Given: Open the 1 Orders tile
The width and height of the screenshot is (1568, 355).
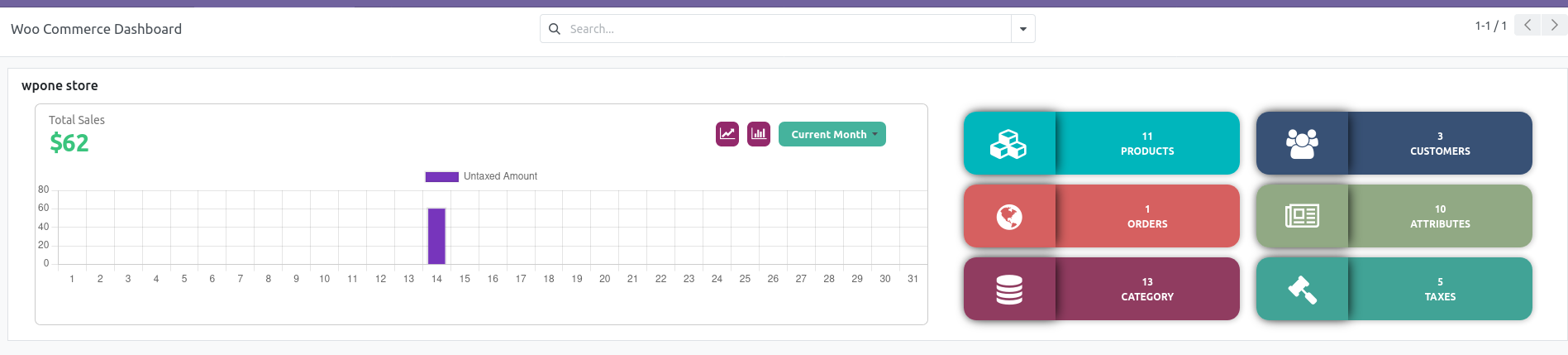Looking at the screenshot, I should 1147,217.
